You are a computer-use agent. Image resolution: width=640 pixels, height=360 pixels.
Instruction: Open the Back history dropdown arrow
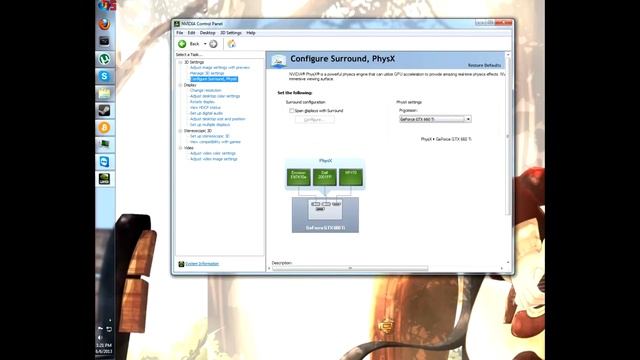(205, 44)
